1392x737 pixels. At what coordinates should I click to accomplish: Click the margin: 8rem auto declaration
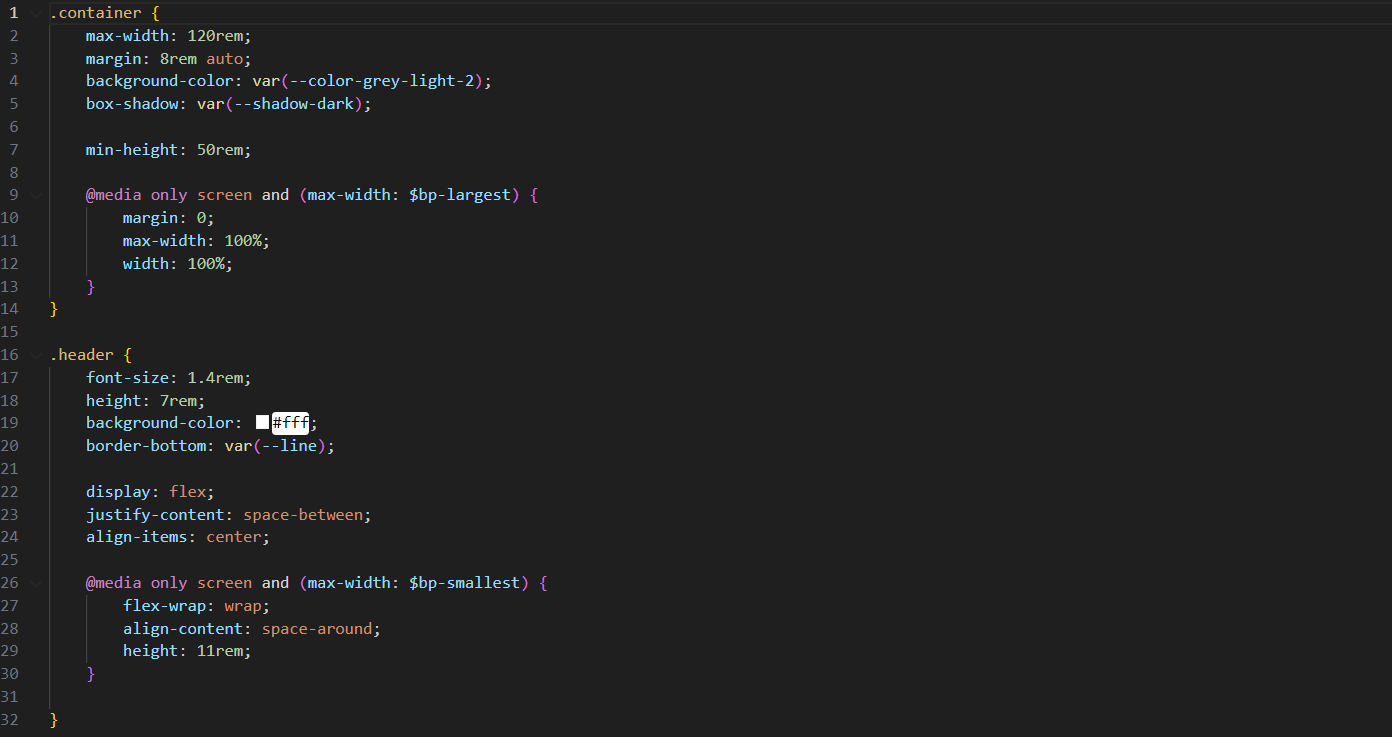tap(169, 59)
